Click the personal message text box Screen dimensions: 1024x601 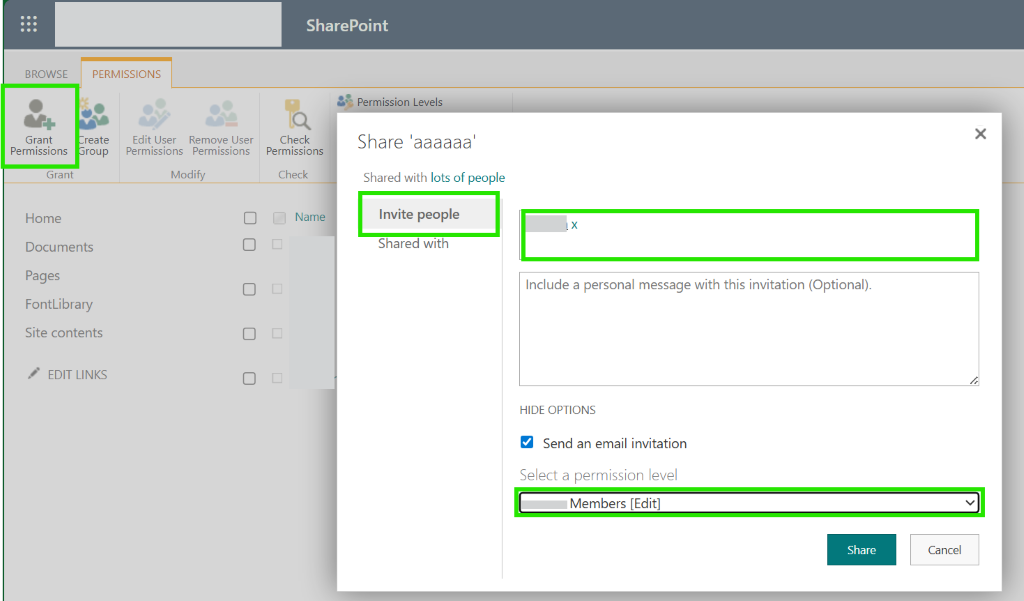[748, 329]
